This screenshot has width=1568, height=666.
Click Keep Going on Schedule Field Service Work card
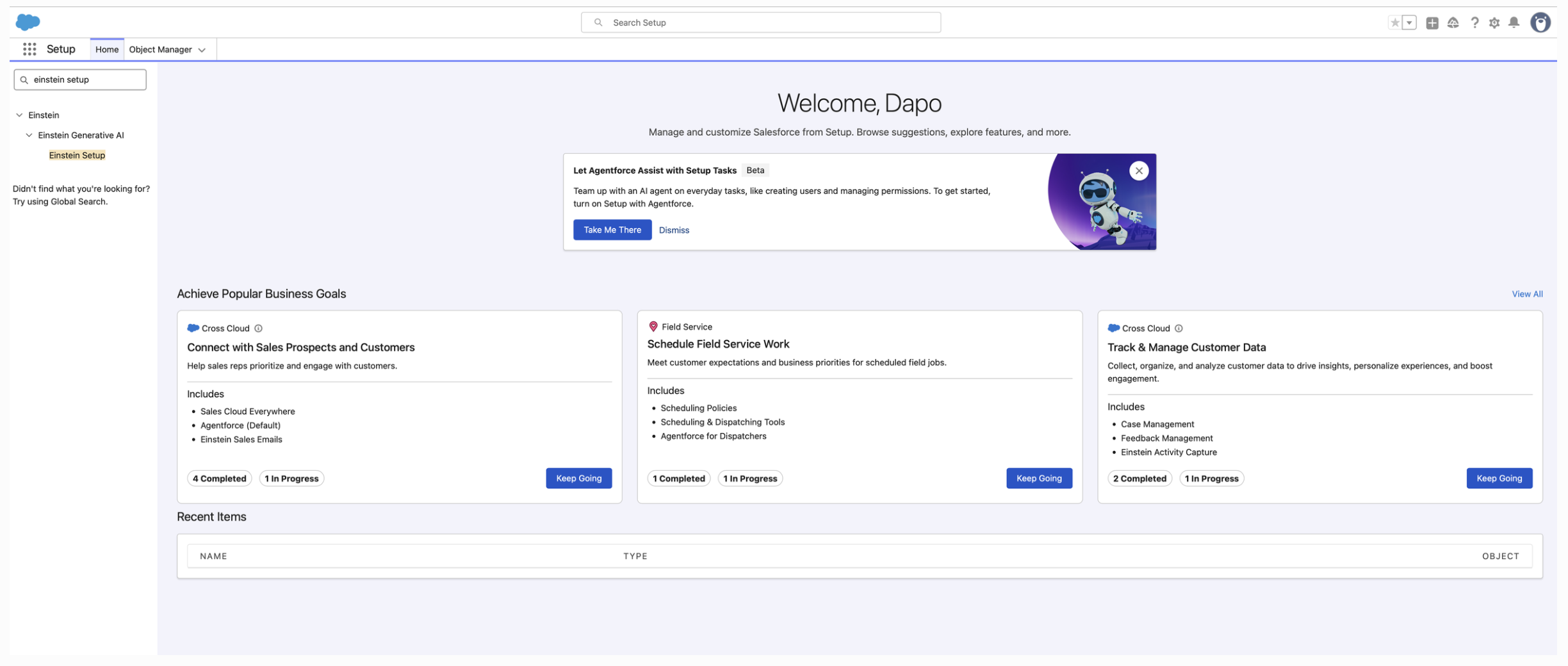(1039, 478)
